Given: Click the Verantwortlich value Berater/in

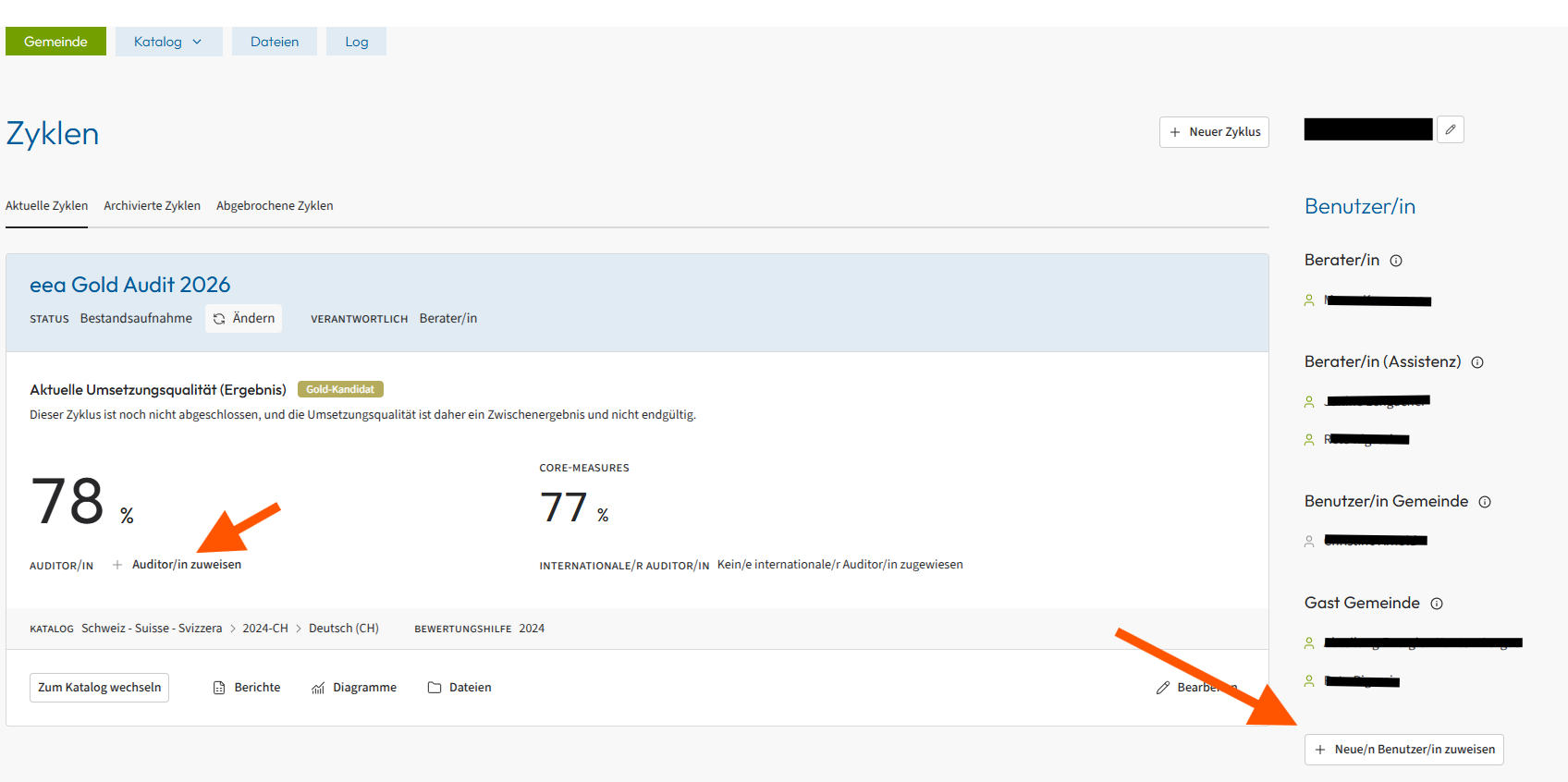Looking at the screenshot, I should pyautogui.click(x=448, y=318).
